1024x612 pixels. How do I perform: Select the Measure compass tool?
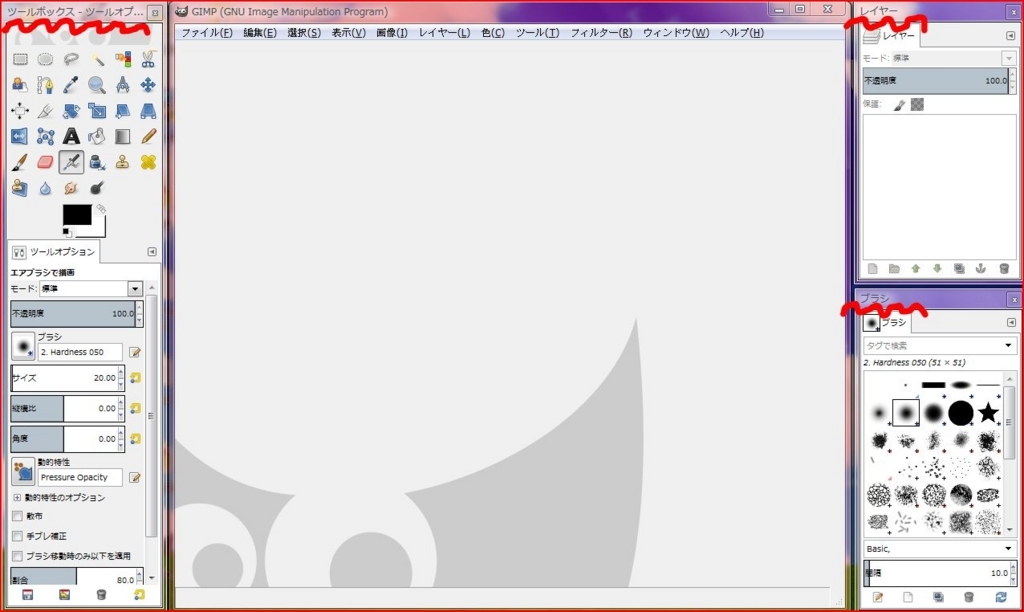[123, 85]
